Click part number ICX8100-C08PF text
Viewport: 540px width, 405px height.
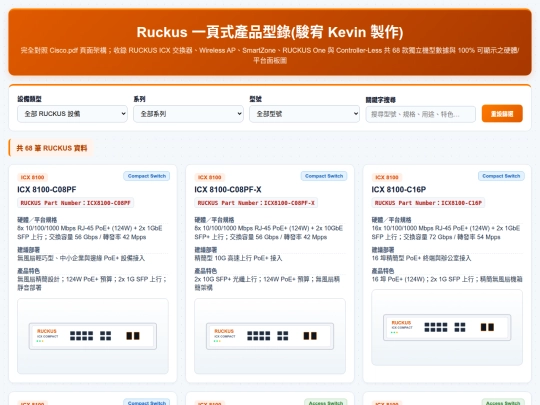tap(75, 203)
